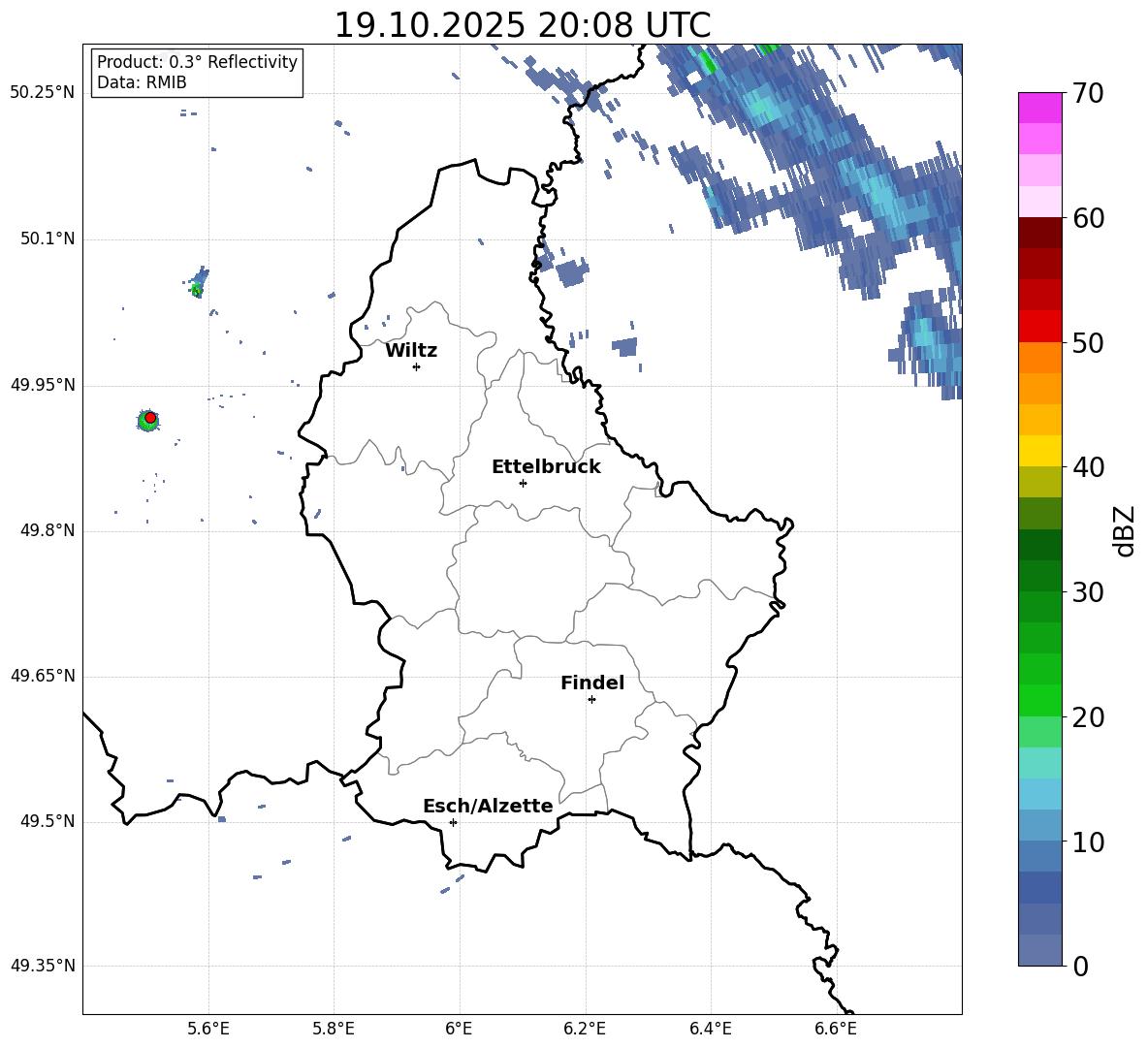Click the colorbar '50' tick label
Viewport: 1148px width, 1048px height.
pos(1088,342)
